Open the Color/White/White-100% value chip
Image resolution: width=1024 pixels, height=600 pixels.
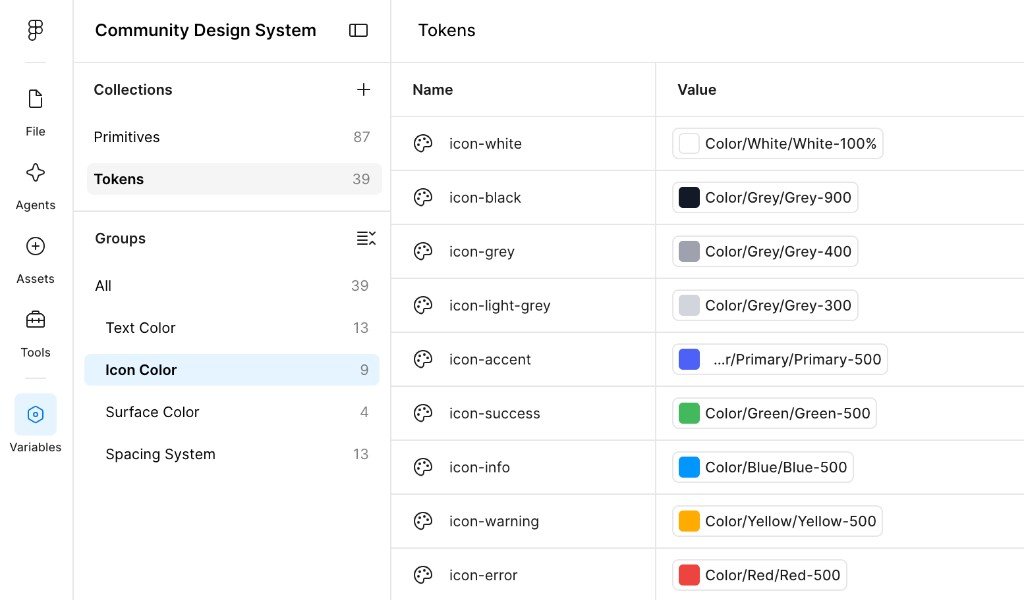tap(778, 144)
